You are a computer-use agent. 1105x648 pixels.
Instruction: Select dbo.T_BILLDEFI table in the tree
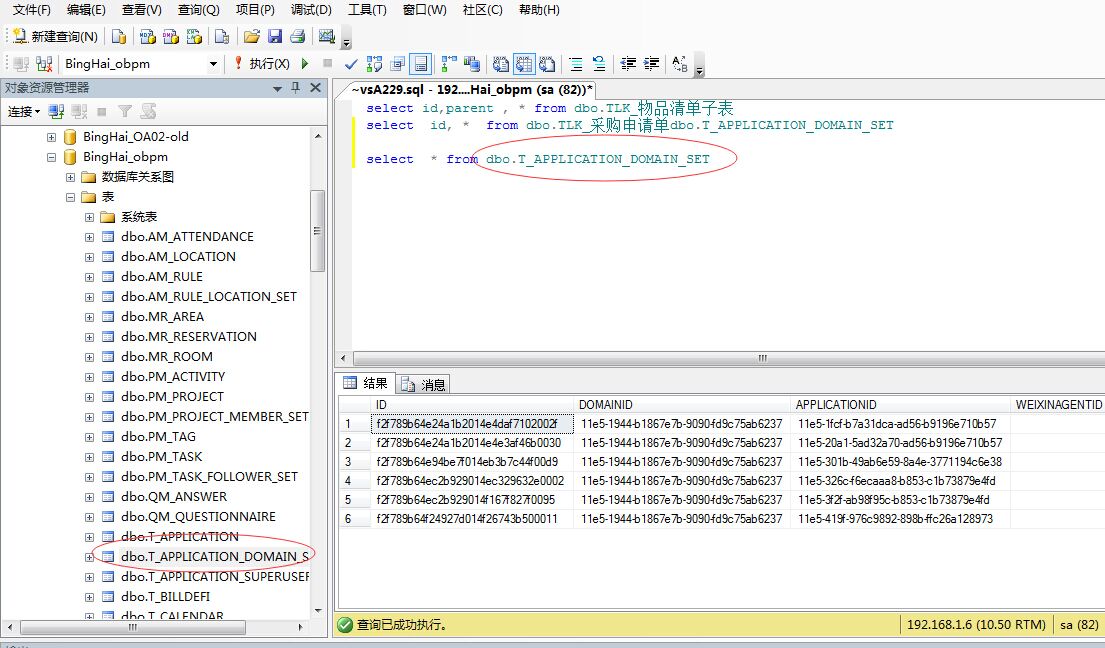pyautogui.click(x=165, y=597)
